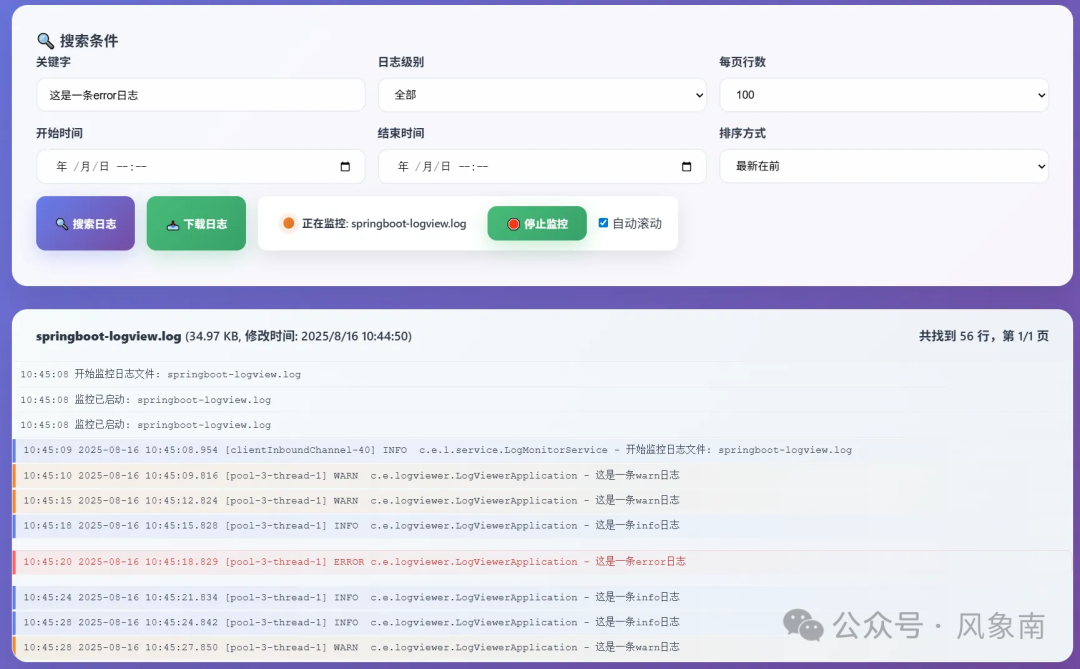Click the magnifier icon next to 搜索条件 heading
1080x669 pixels.
44,41
